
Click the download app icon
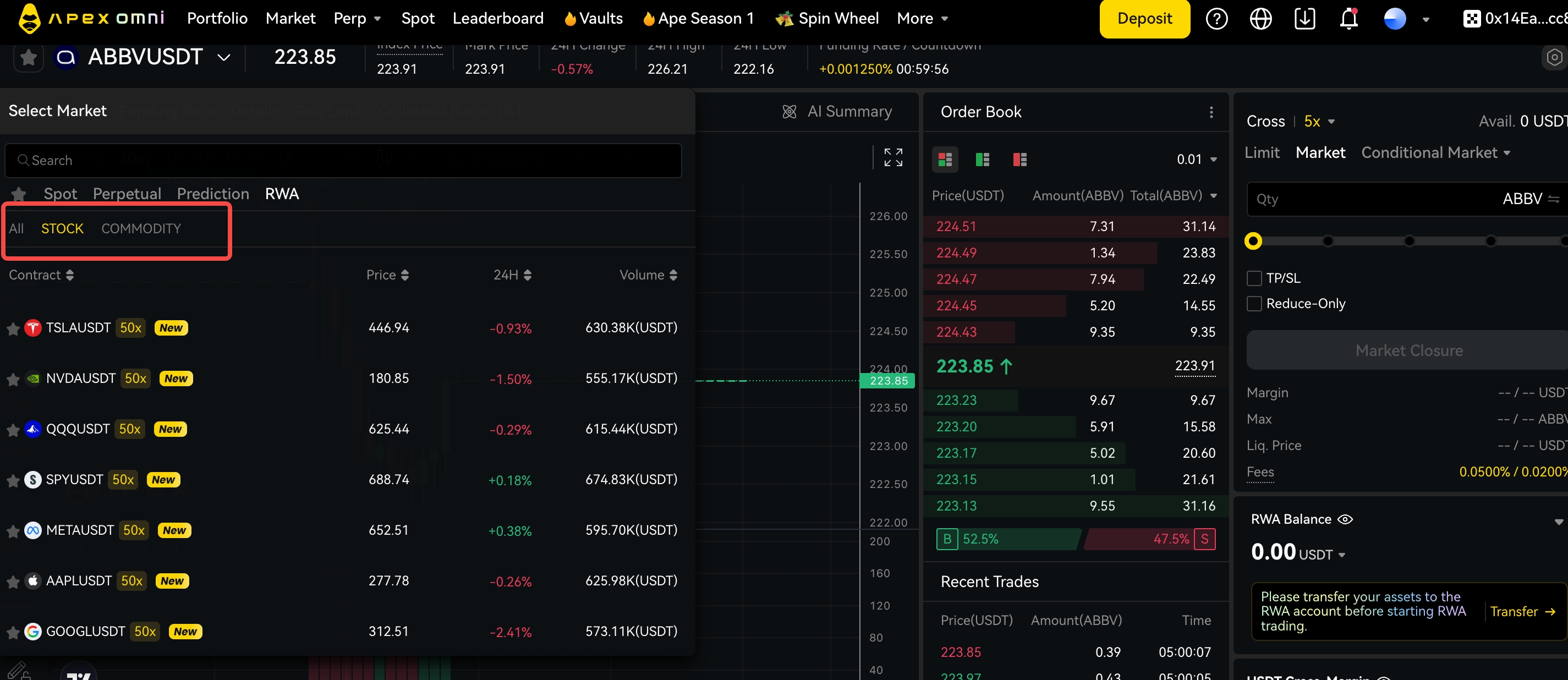pos(1304,19)
